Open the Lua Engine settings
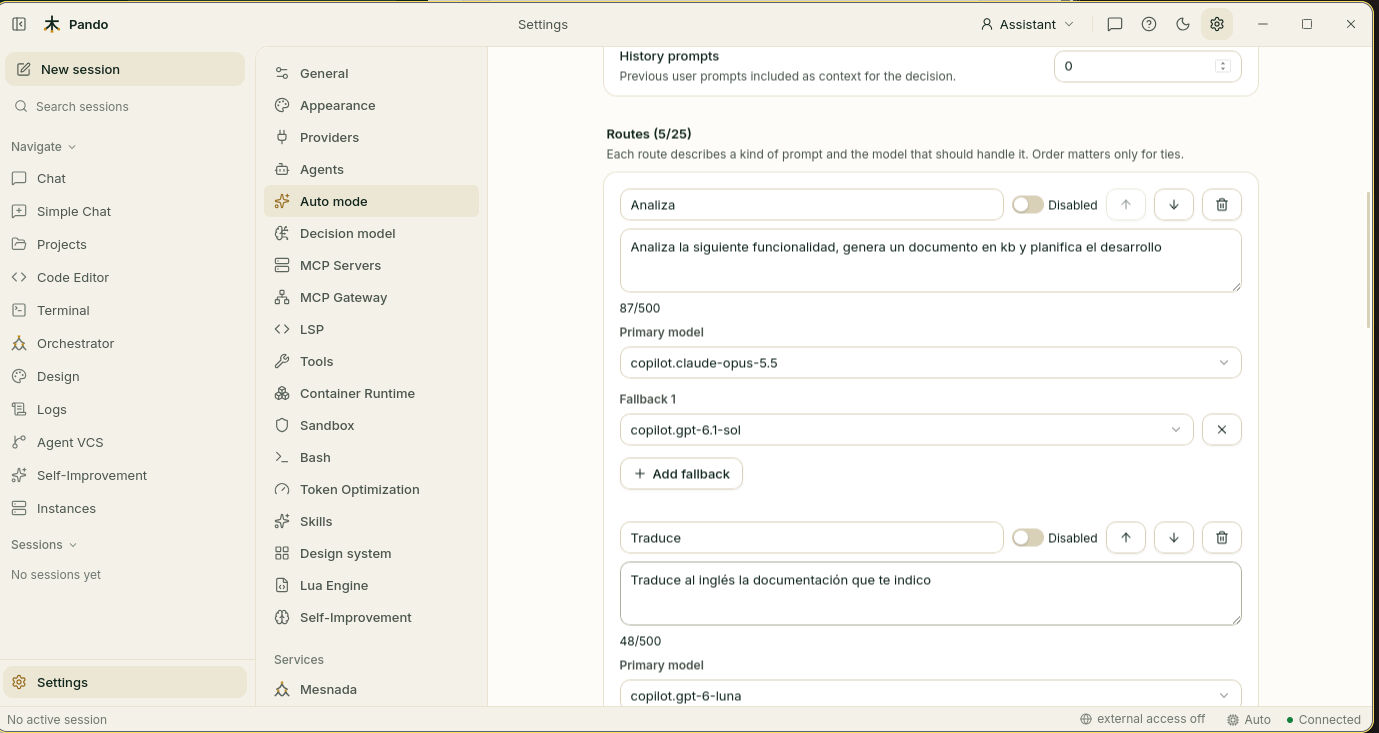Viewport: 1379px width, 733px height. [x=371, y=585]
